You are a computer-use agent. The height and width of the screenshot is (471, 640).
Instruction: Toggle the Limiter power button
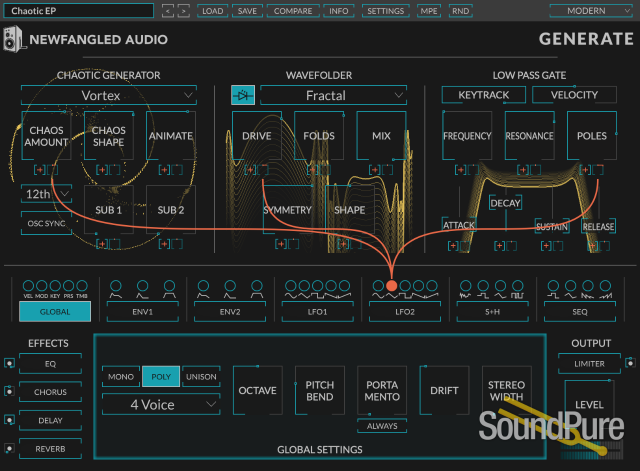pos(629,364)
